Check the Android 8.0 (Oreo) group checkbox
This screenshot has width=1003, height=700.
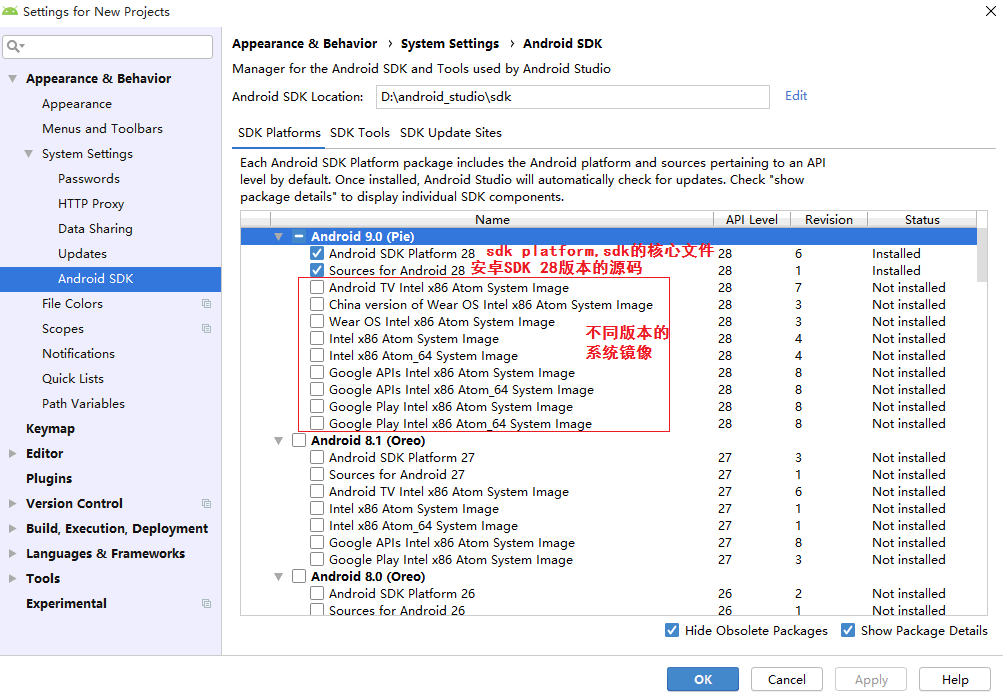(299, 577)
